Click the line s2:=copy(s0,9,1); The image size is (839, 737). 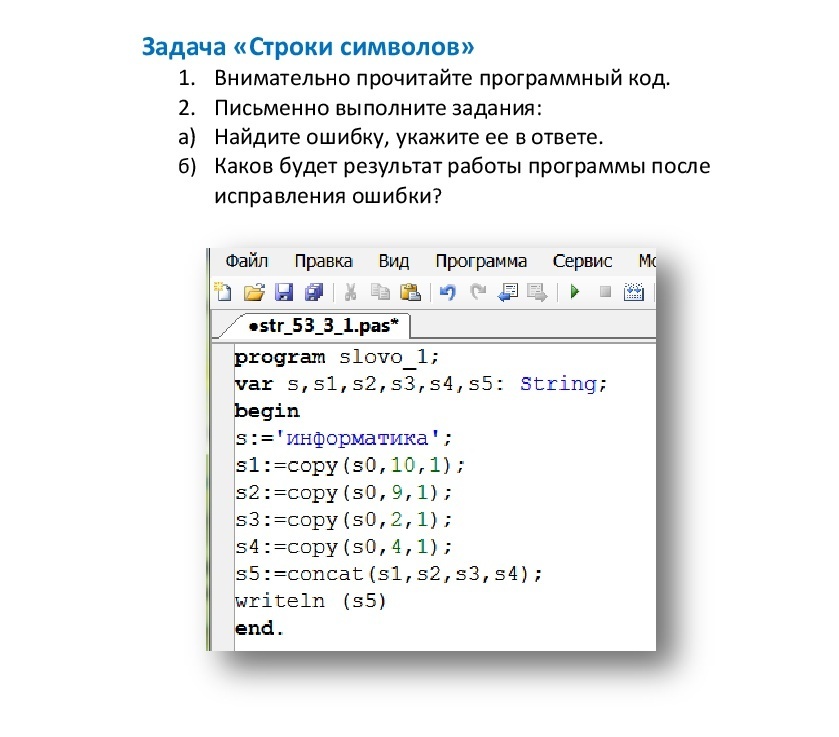tap(344, 492)
